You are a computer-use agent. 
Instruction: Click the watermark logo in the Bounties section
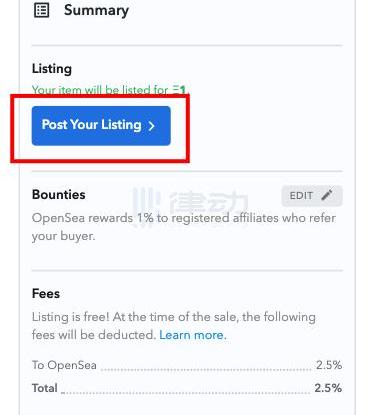(x=191, y=203)
